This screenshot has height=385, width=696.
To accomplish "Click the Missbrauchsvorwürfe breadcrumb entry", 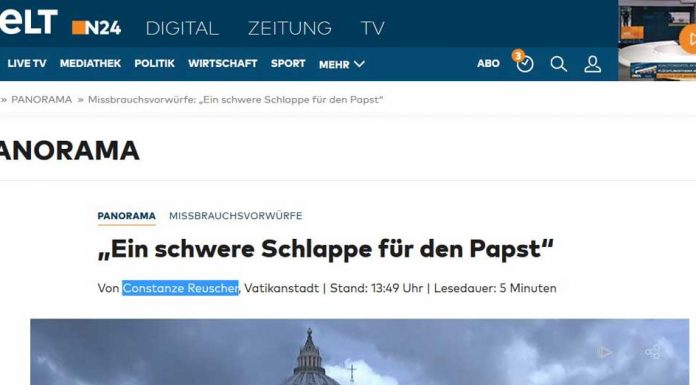I will click(235, 99).
